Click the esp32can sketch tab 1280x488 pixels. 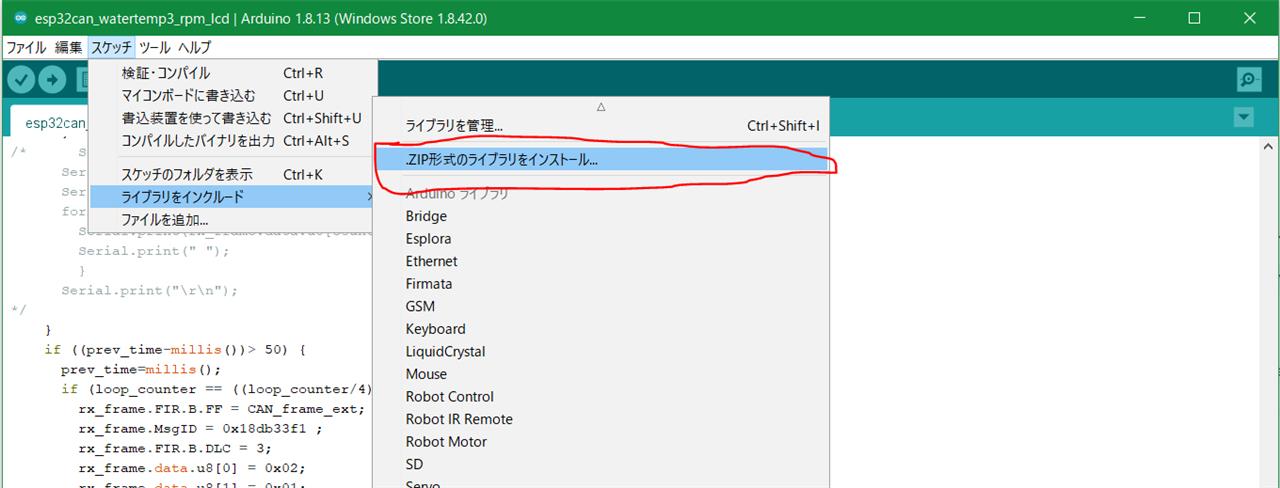[x=50, y=122]
